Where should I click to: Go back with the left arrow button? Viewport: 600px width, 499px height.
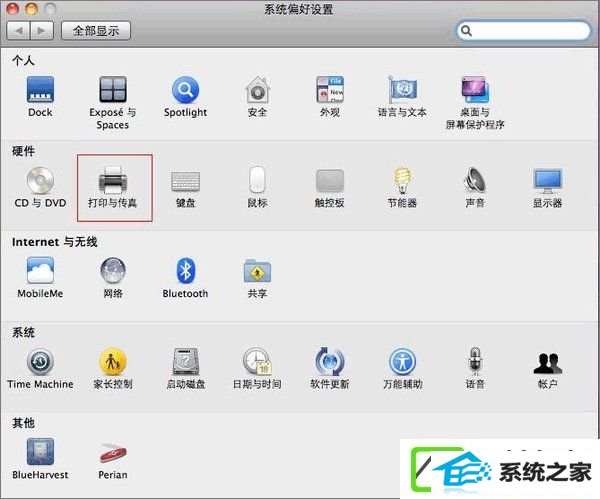[x=18, y=30]
